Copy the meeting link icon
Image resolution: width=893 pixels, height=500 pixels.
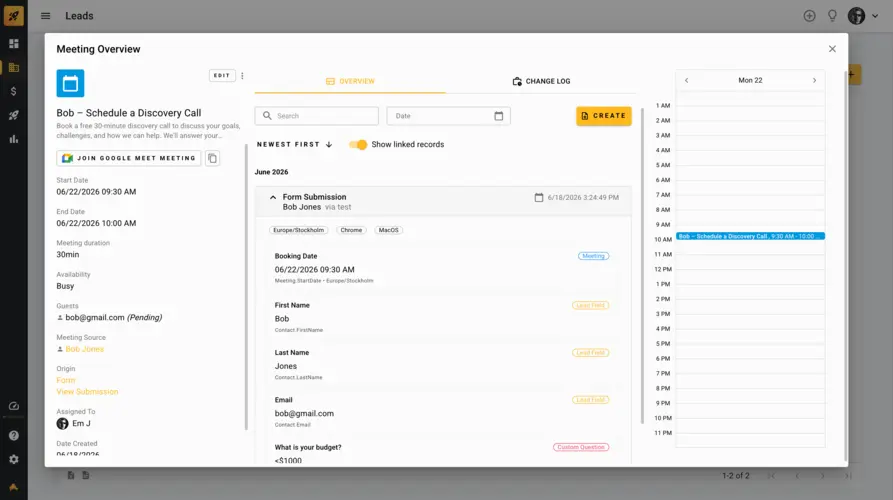pyautogui.click(x=212, y=158)
